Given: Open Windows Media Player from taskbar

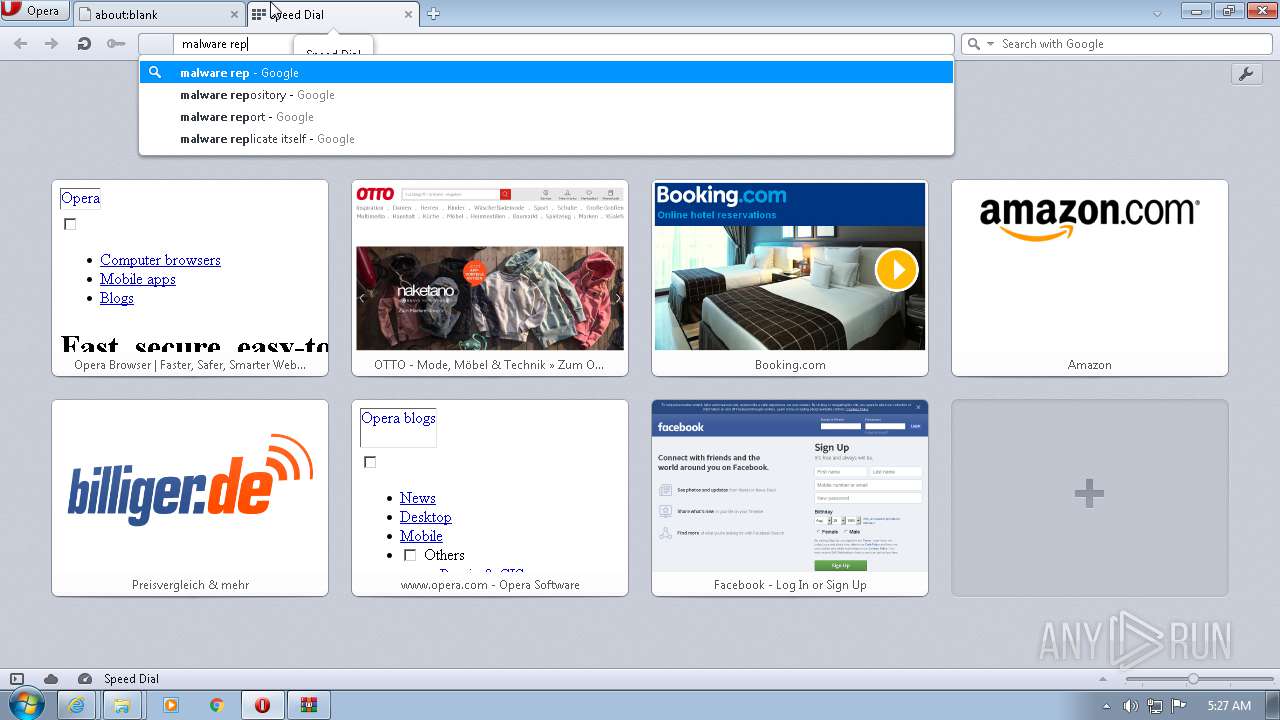Looking at the screenshot, I should click(x=169, y=705).
